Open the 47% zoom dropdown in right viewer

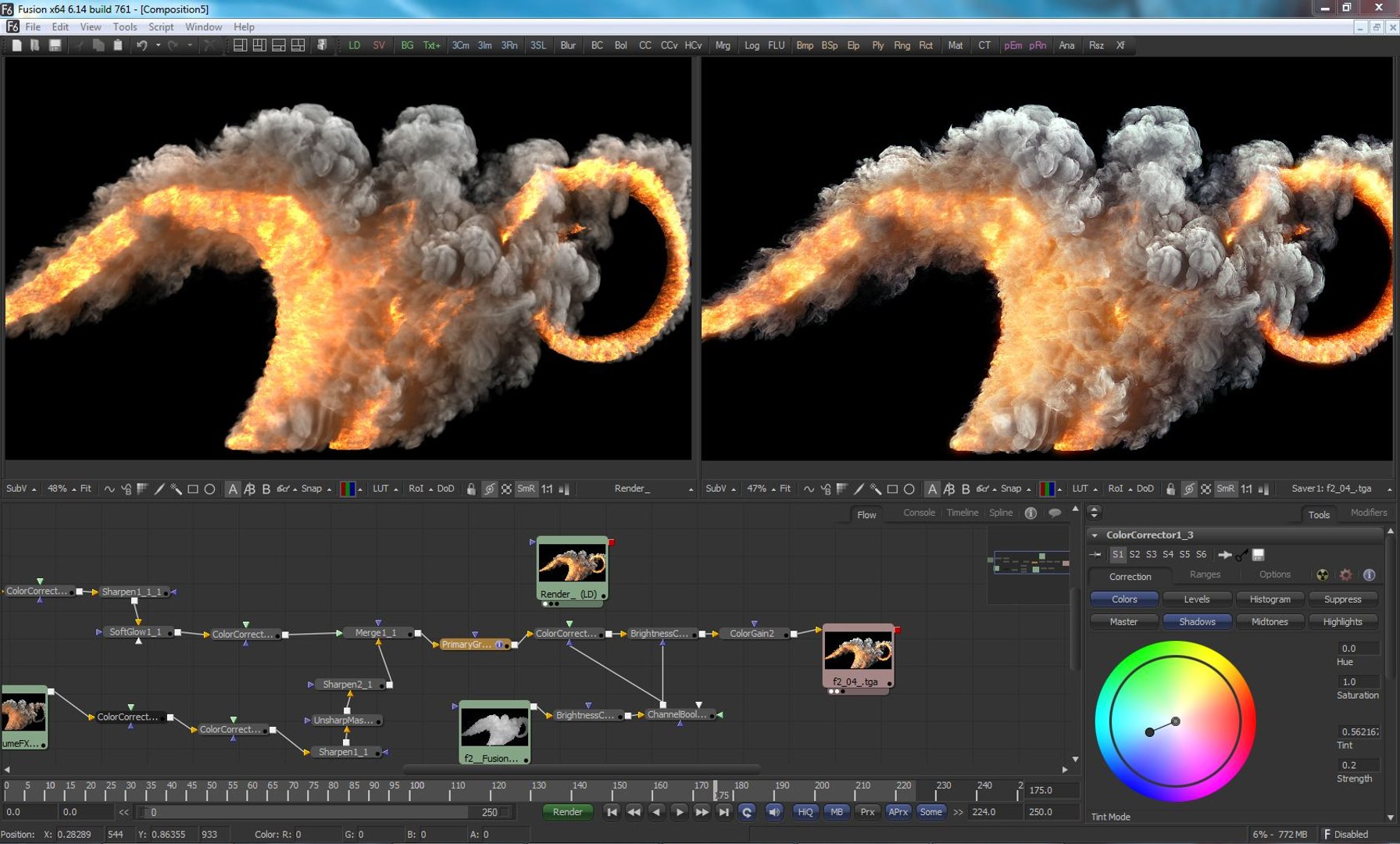click(x=759, y=488)
